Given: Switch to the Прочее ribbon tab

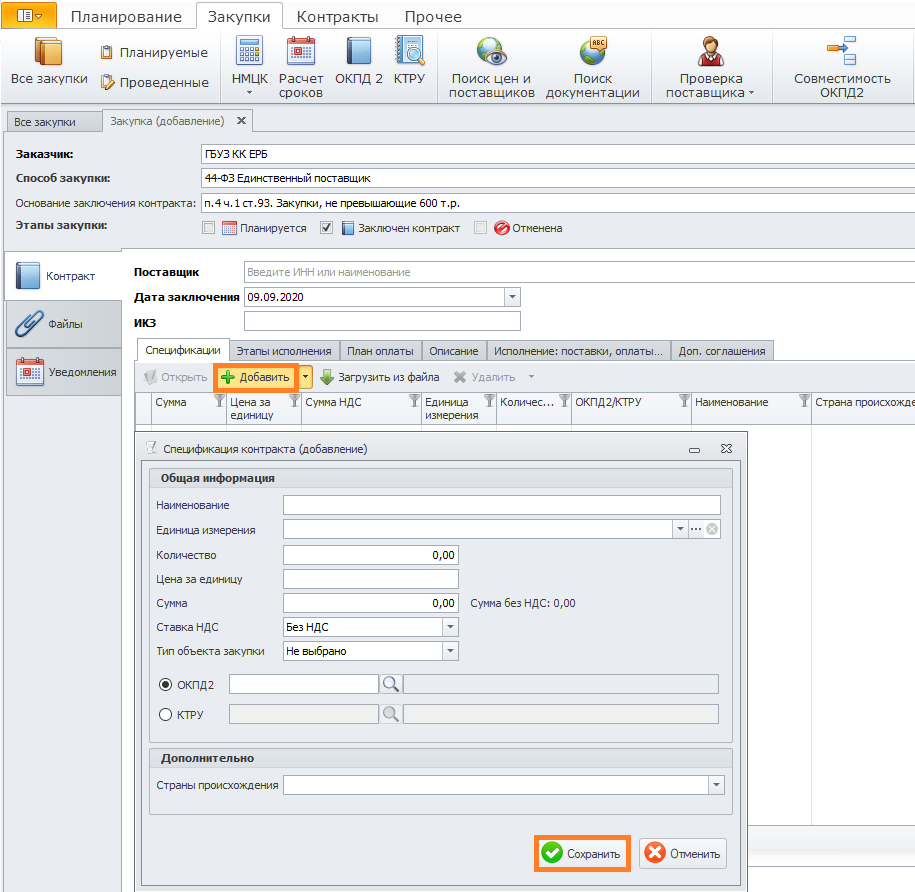Looking at the screenshot, I should (x=433, y=16).
